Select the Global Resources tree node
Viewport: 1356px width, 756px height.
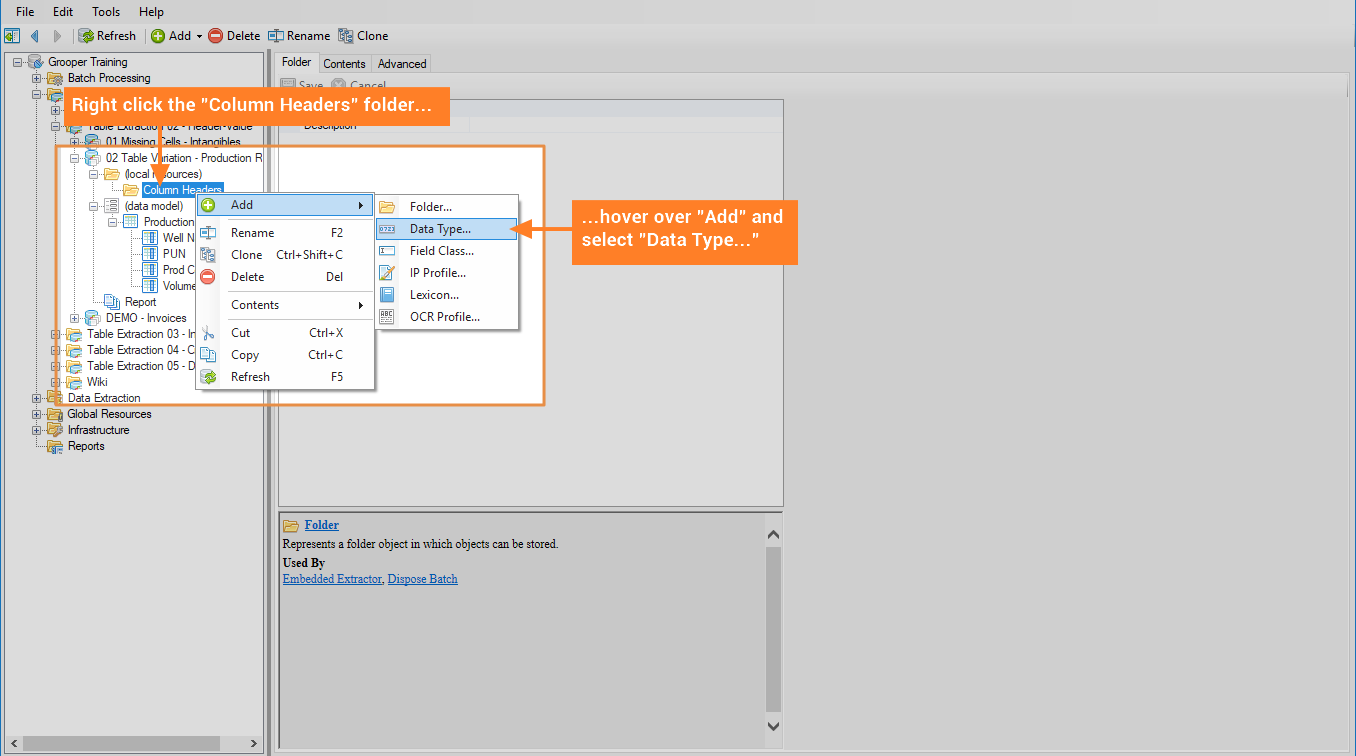tap(110, 414)
